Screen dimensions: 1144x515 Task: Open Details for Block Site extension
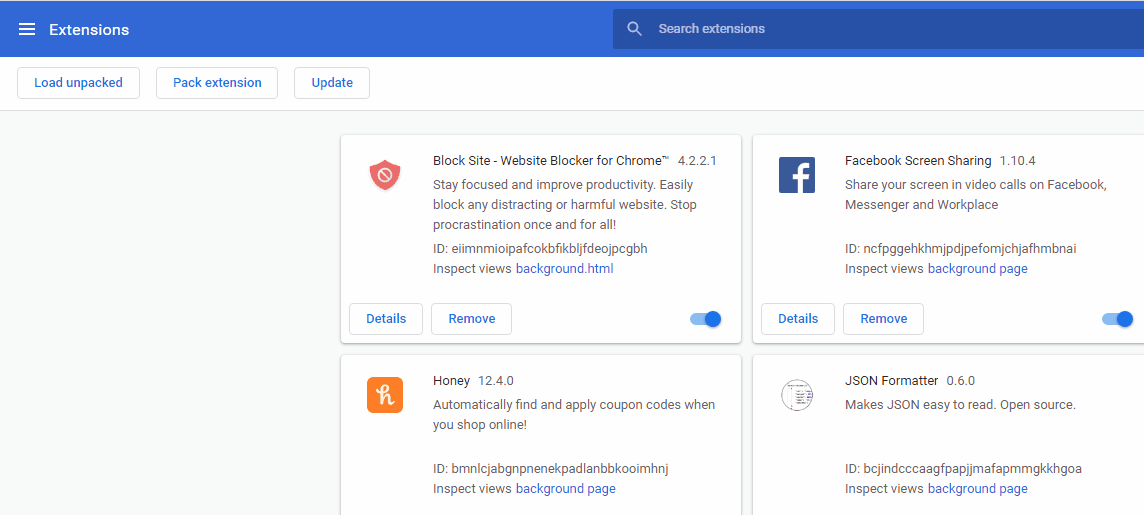(386, 319)
